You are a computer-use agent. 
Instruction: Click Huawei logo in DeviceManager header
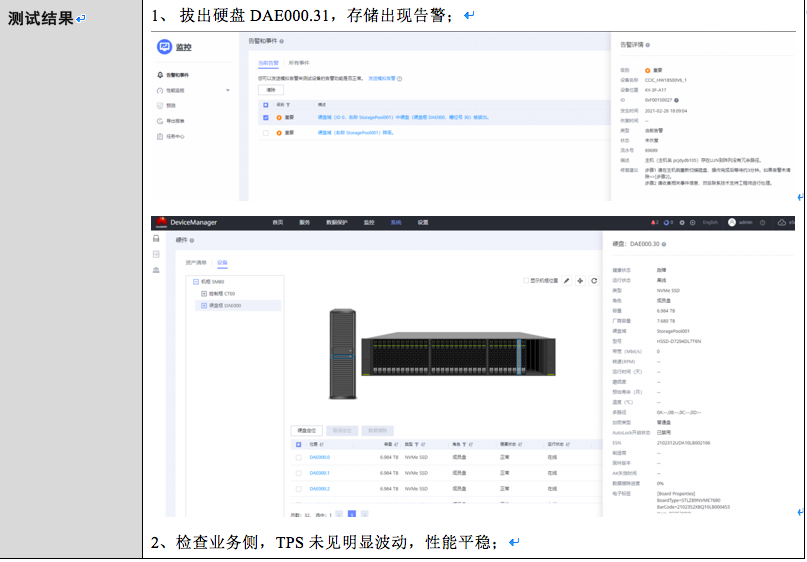tap(161, 222)
